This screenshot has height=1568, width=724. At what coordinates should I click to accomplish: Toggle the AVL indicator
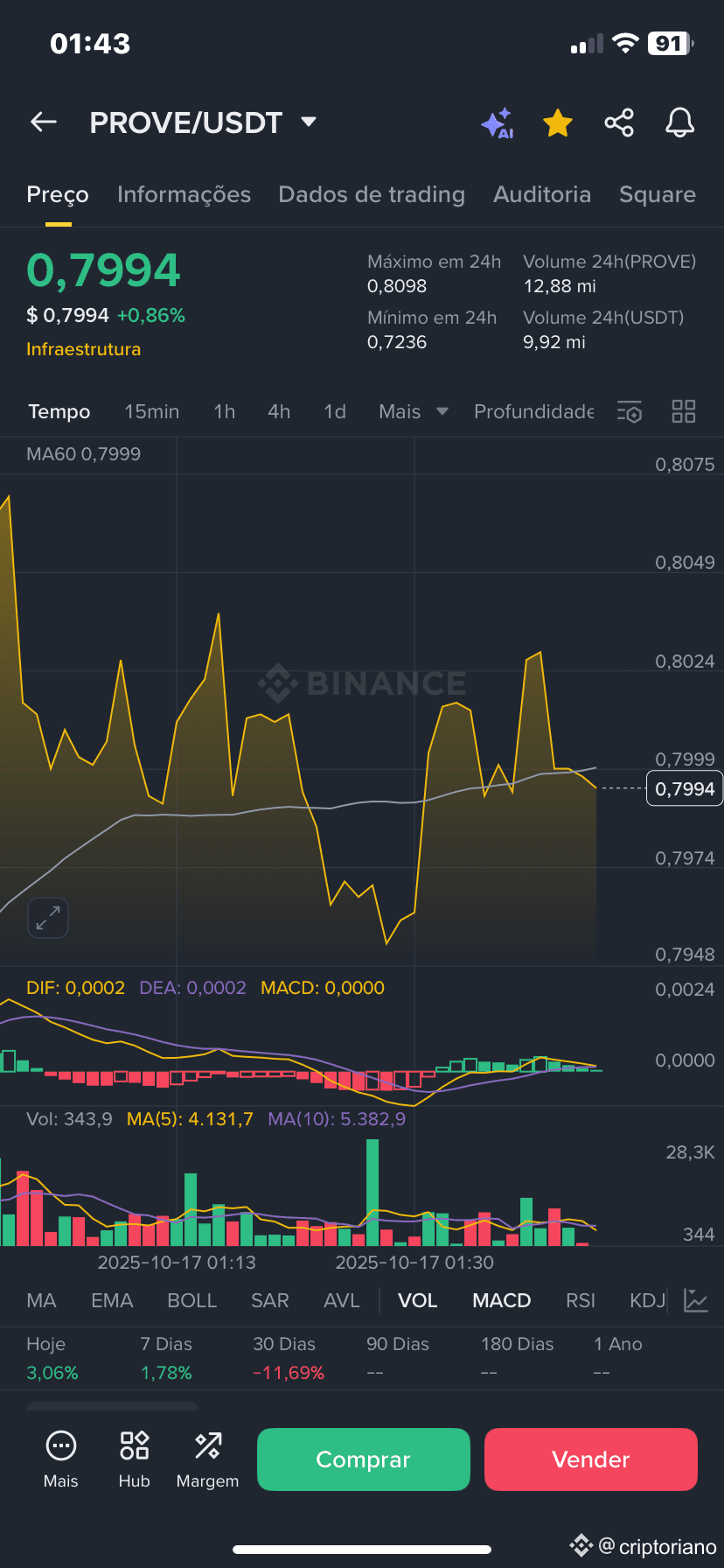click(342, 1300)
